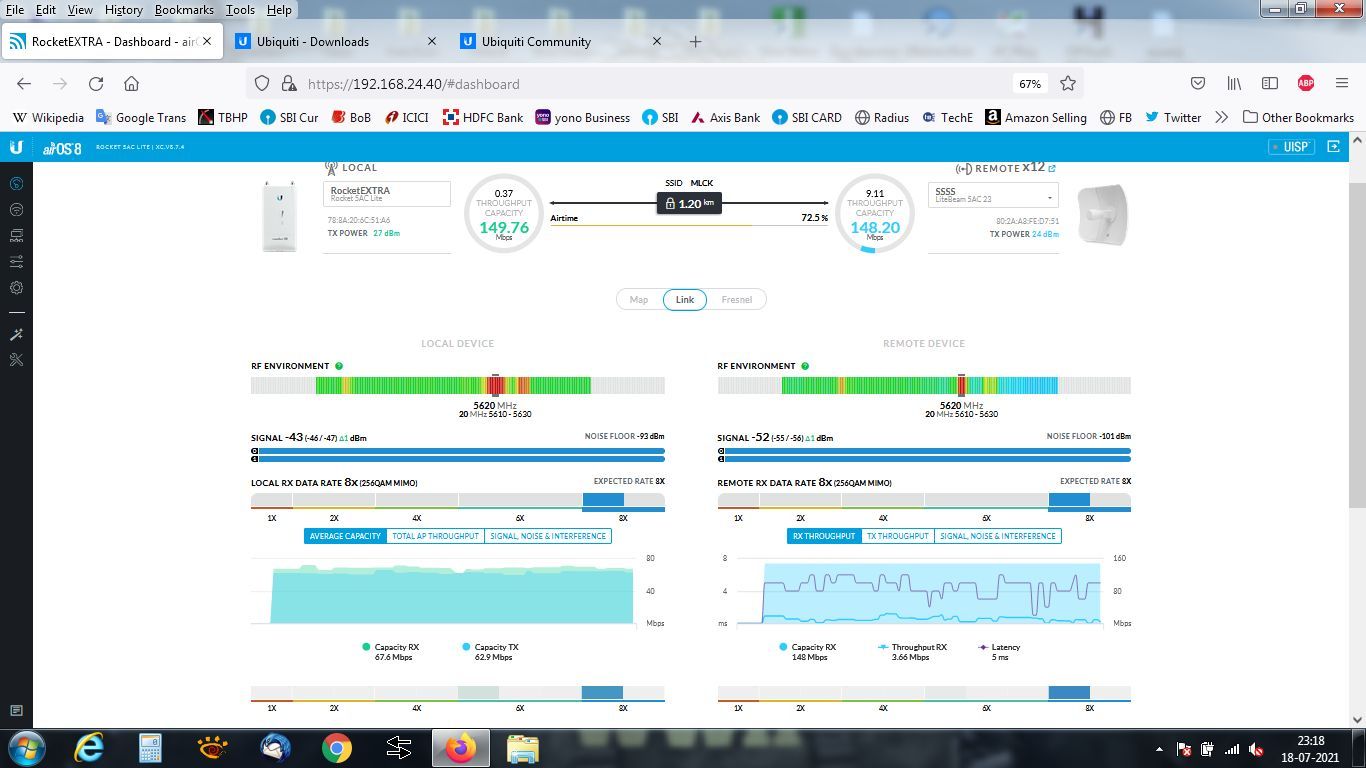
Task: Click the RocketEXTRA device name box
Action: click(x=387, y=194)
